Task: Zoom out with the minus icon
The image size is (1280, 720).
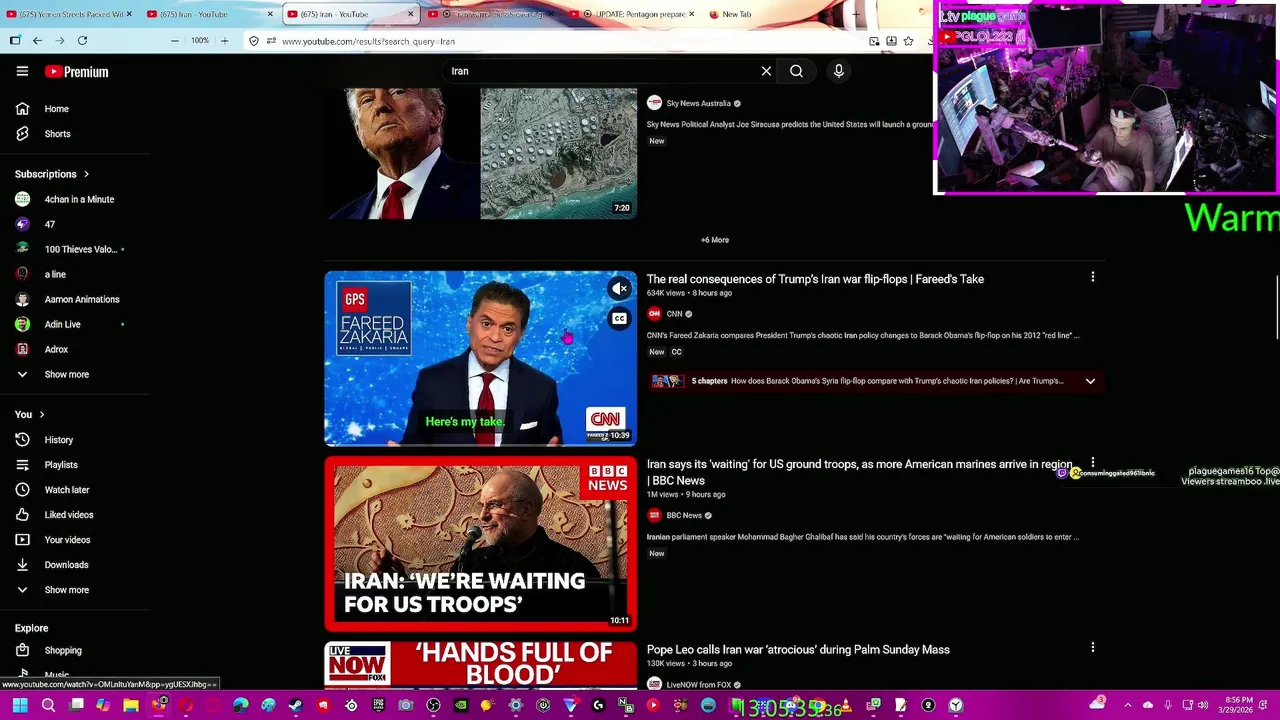Action: [174, 41]
